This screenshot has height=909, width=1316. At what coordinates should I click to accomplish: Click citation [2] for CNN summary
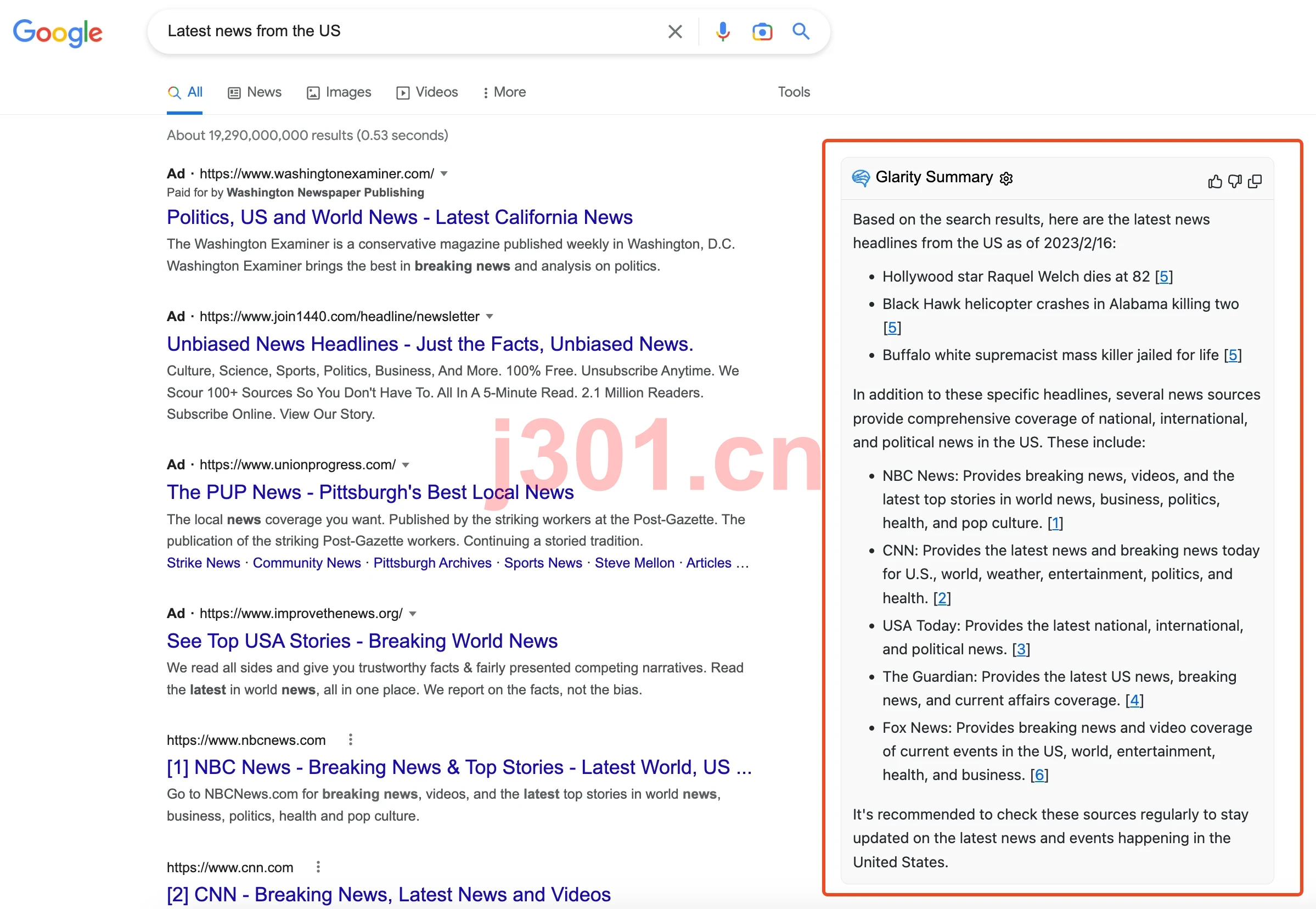coord(942,598)
